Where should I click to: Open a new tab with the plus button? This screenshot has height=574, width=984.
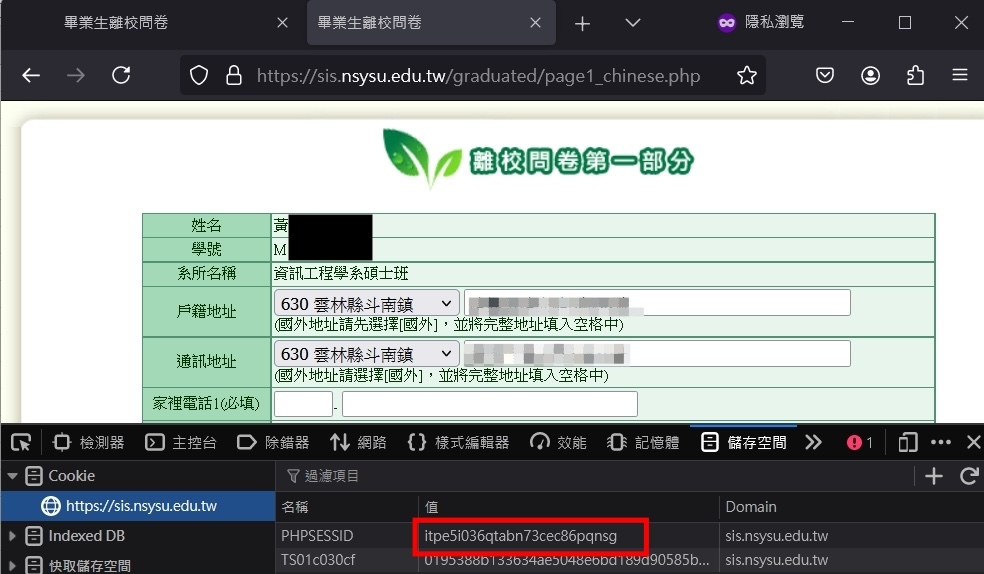point(582,24)
